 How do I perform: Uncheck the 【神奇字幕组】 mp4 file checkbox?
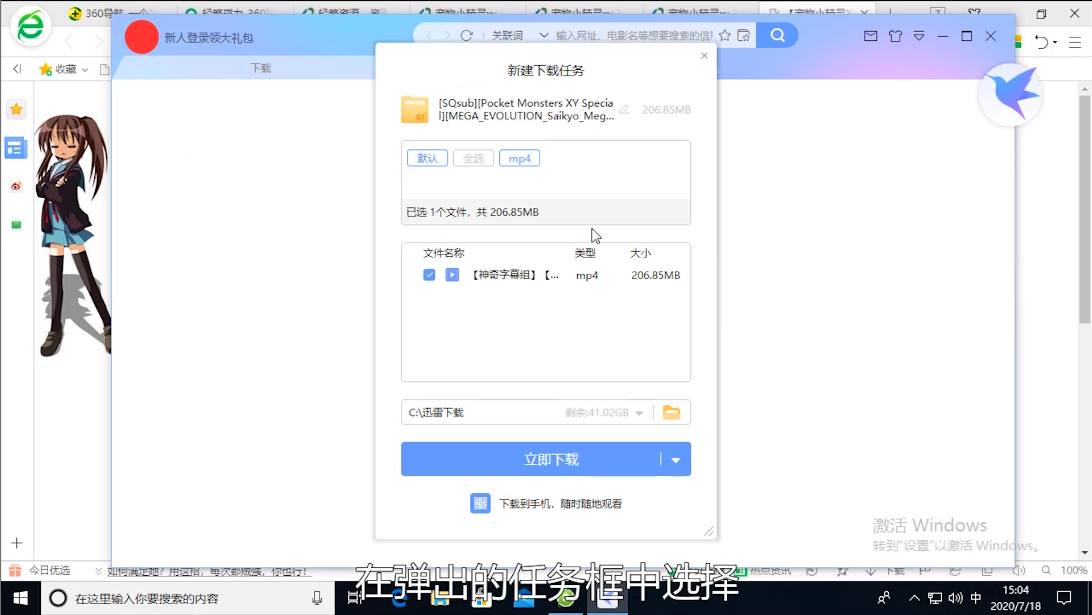(429, 275)
